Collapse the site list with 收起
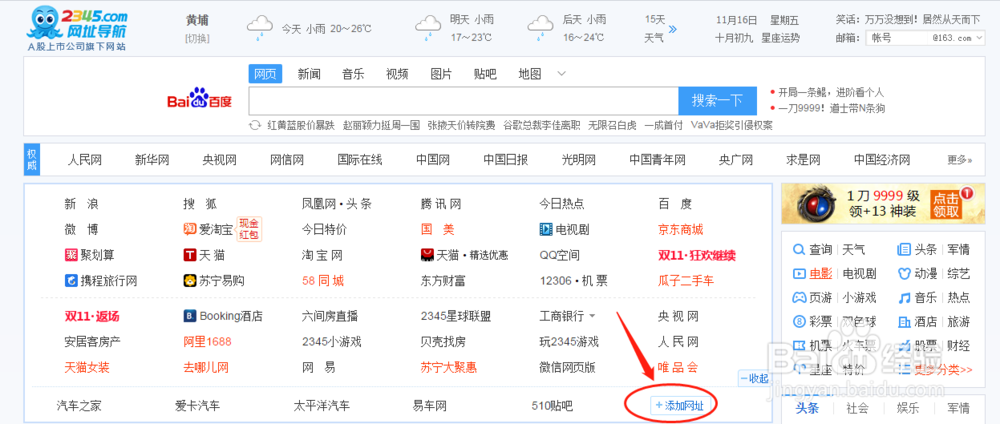Viewport: 1000px width, 424px height. (x=754, y=379)
